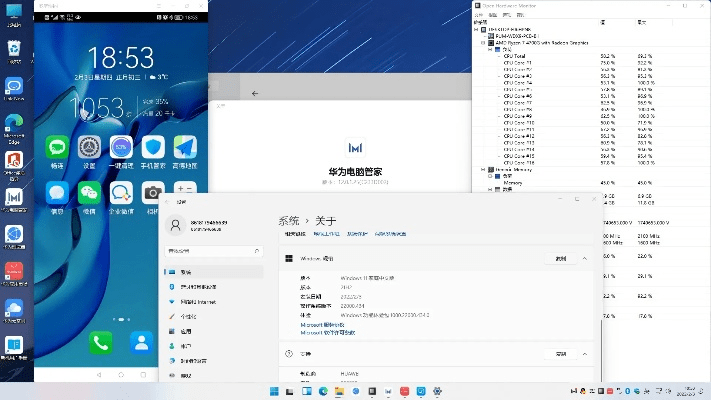Tap the phone Settings gear app icon

[x=88, y=148]
